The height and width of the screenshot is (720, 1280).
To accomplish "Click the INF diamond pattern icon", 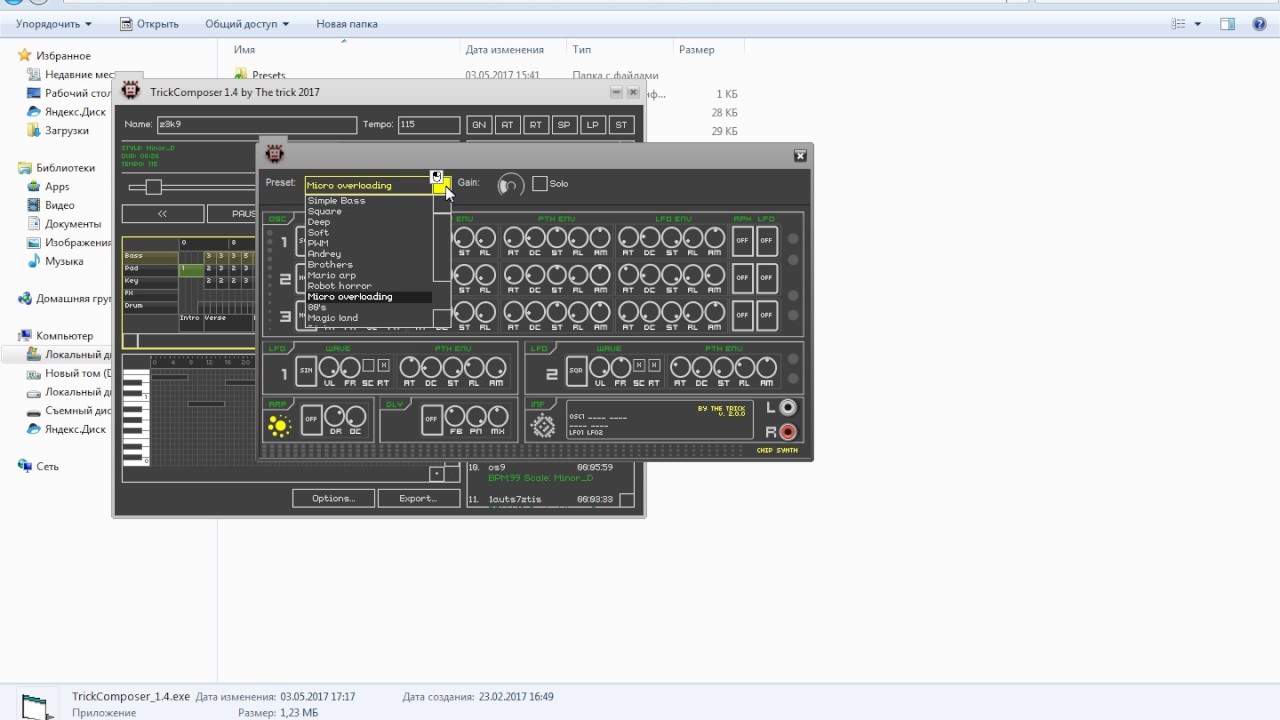I will point(543,426).
